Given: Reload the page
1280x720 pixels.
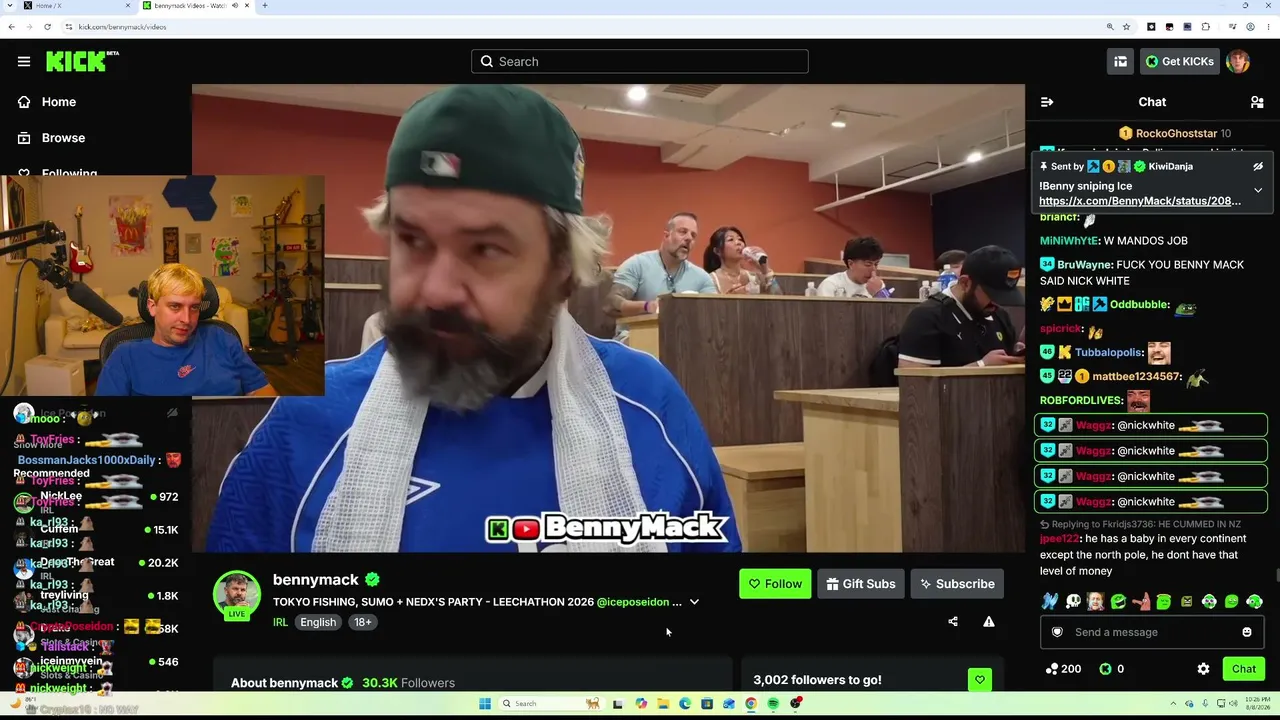Looking at the screenshot, I should tap(47, 27).
